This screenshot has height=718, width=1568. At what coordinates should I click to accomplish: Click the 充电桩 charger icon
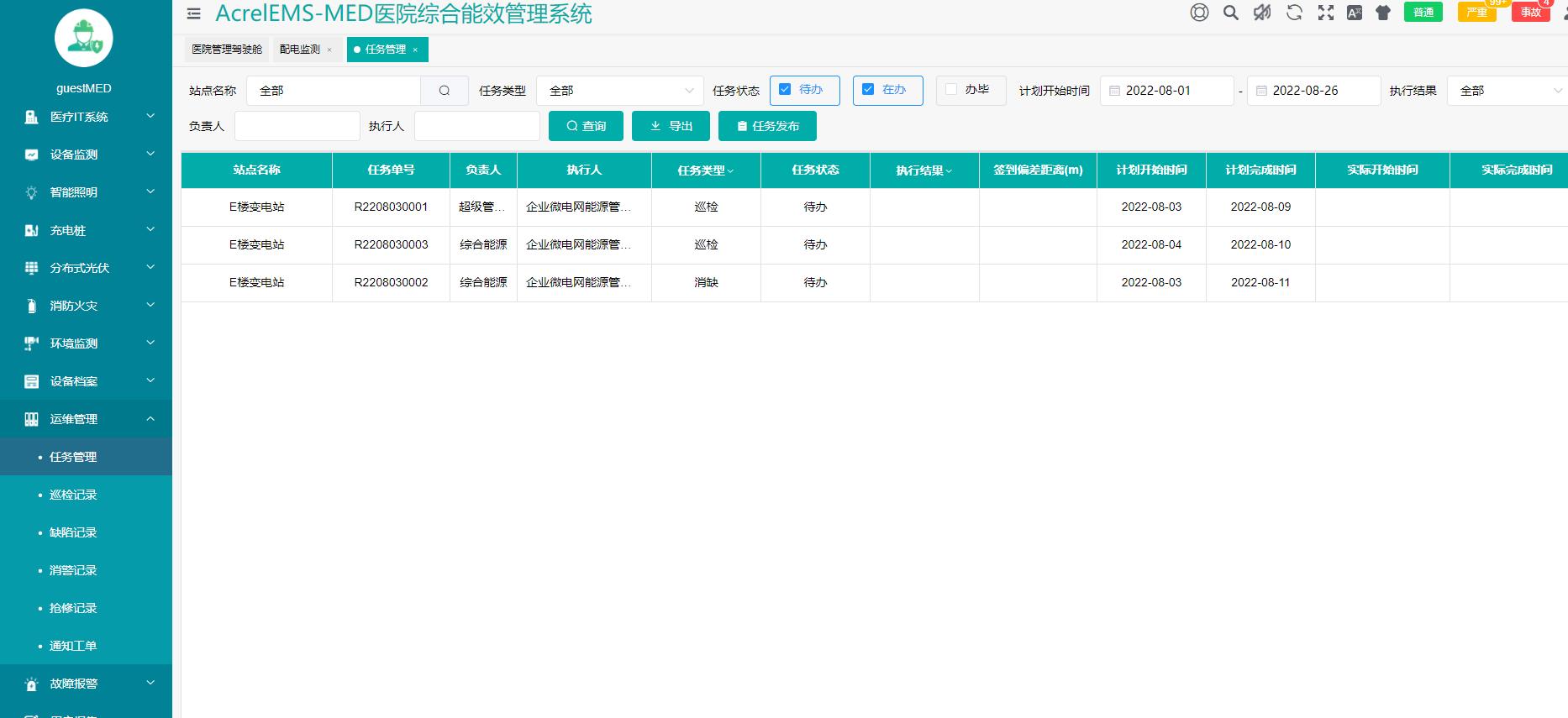[x=31, y=230]
